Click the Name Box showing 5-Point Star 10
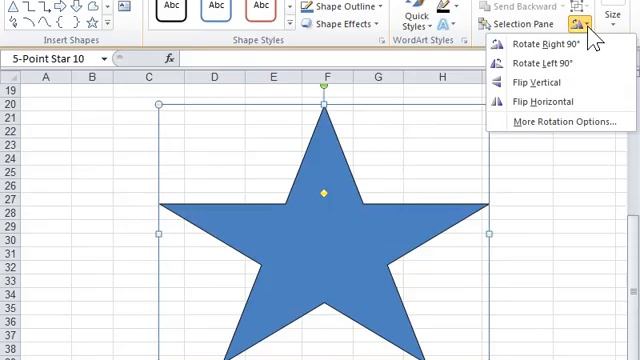The width and height of the screenshot is (640, 360). (x=49, y=59)
